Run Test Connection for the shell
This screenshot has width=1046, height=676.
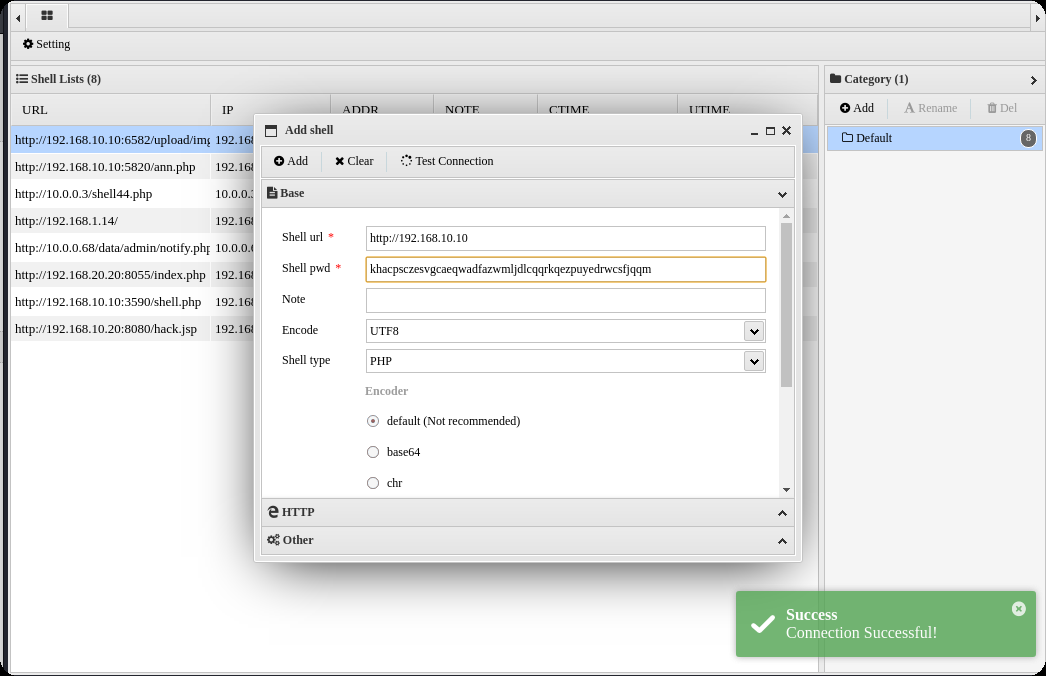pyautogui.click(x=447, y=161)
